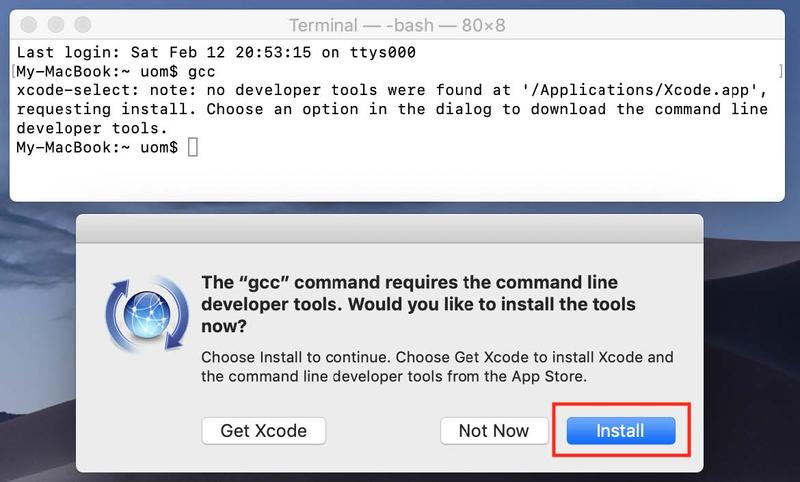The height and width of the screenshot is (482, 800).
Task: Click the Install button
Action: (x=620, y=431)
